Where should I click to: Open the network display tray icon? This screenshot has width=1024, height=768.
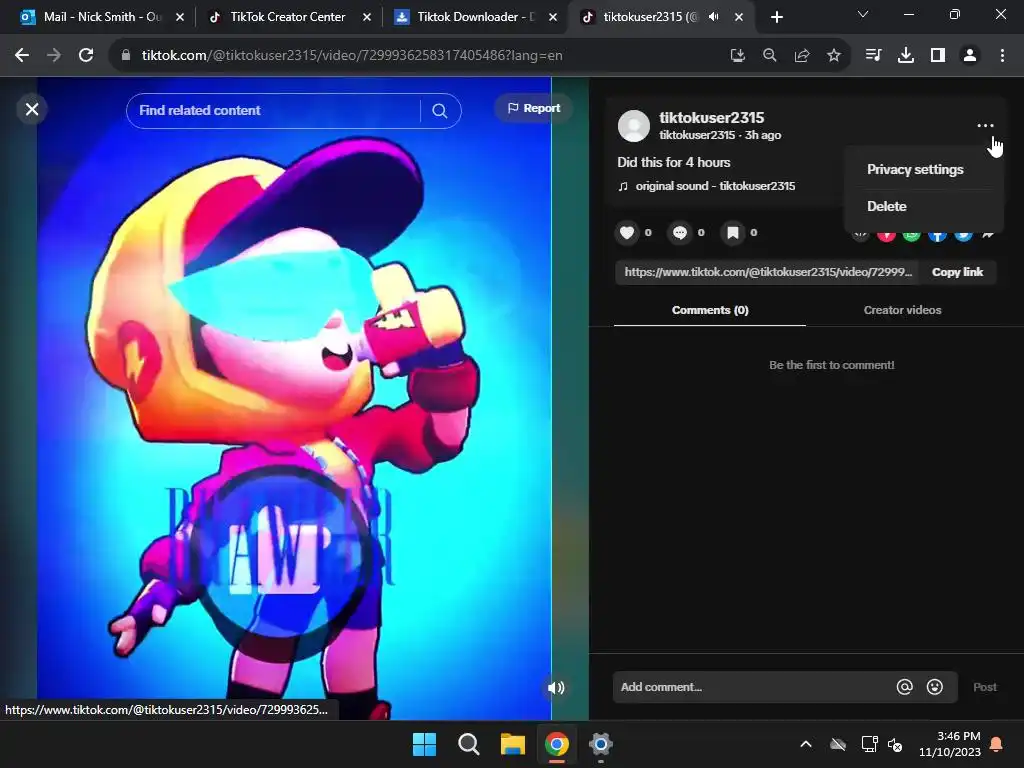tap(869, 744)
